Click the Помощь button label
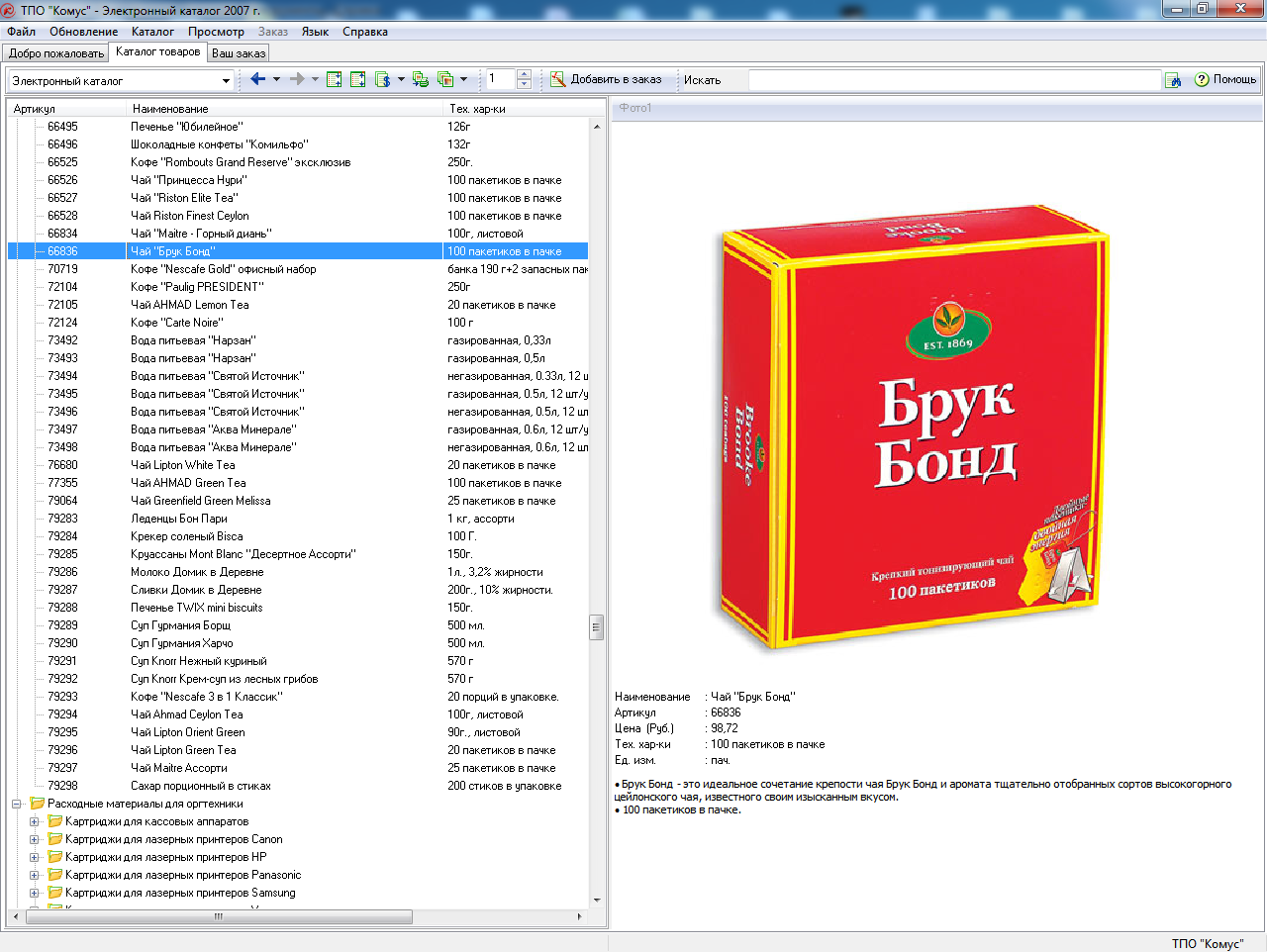Screen dimensions: 1267x952 click(1234, 79)
